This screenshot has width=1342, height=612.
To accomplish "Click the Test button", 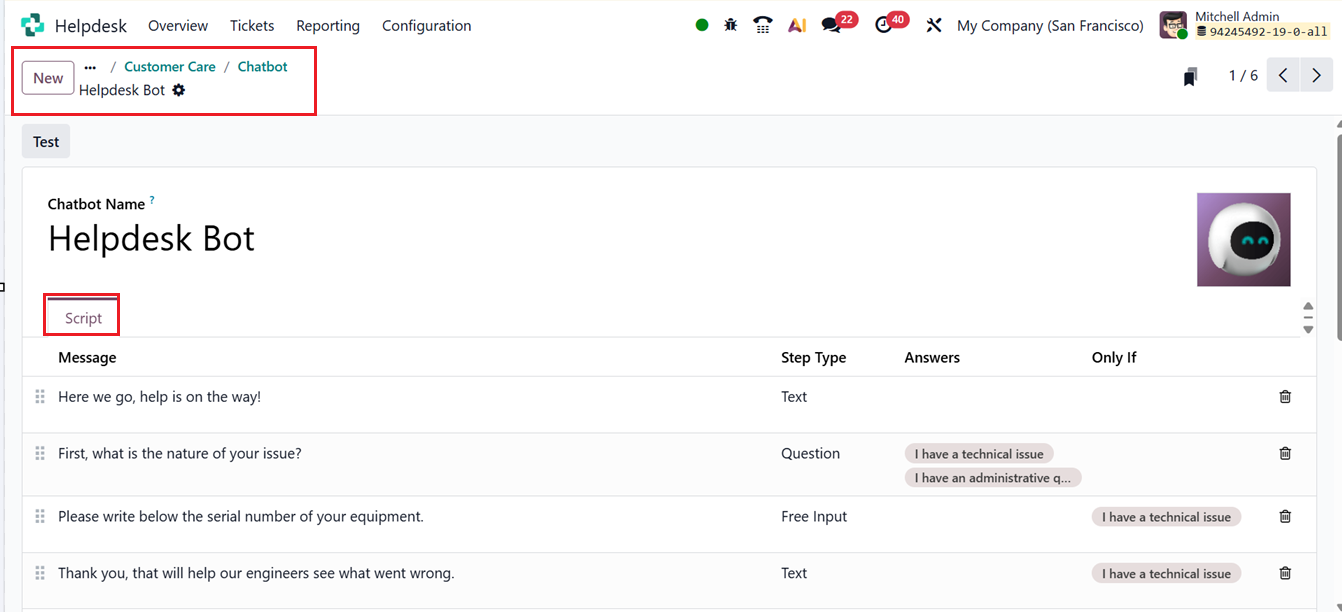I will click(46, 142).
